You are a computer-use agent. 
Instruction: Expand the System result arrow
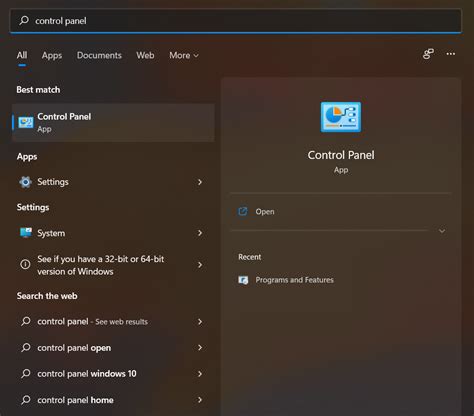coord(200,233)
